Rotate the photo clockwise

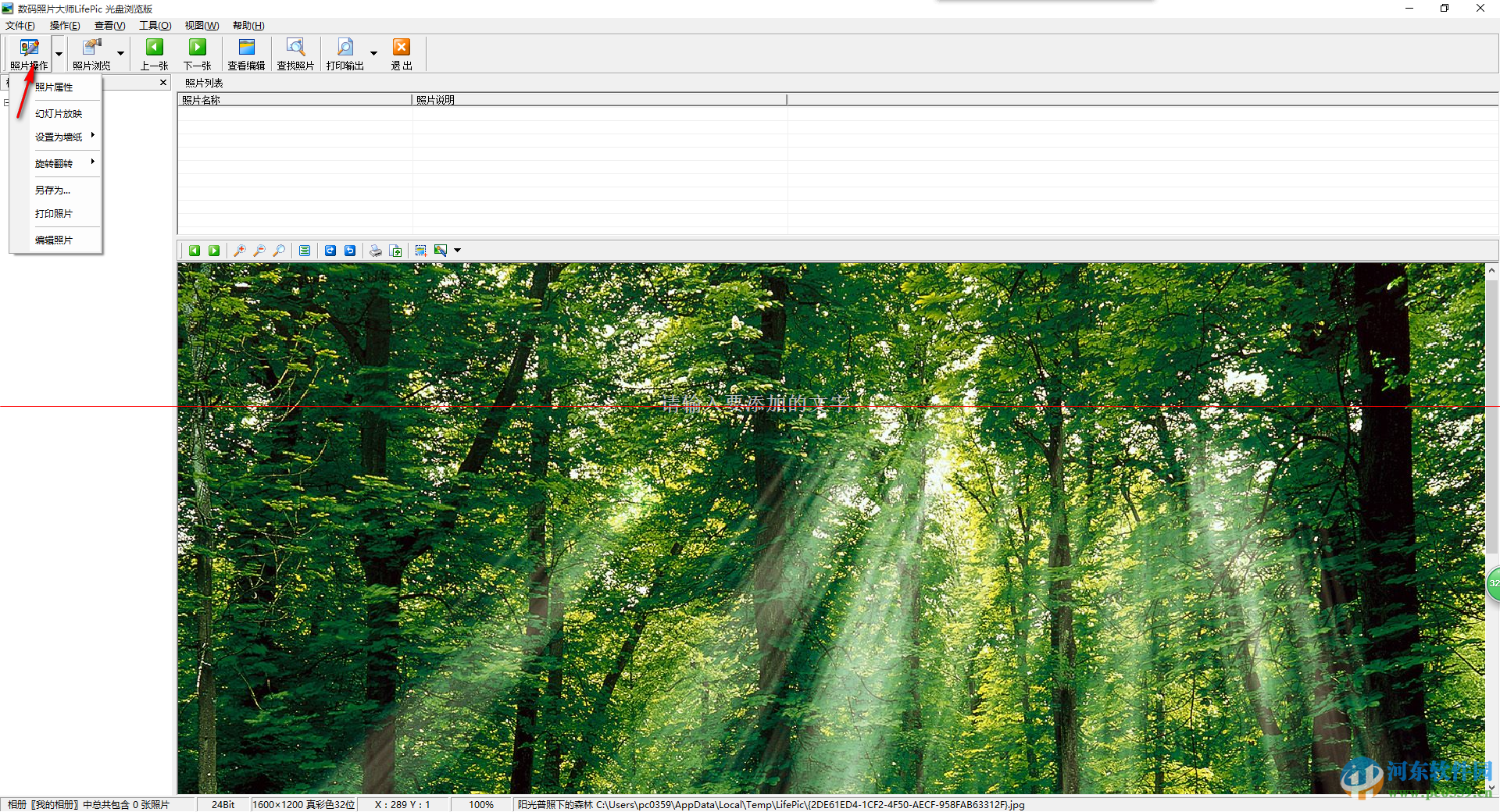coord(330,251)
